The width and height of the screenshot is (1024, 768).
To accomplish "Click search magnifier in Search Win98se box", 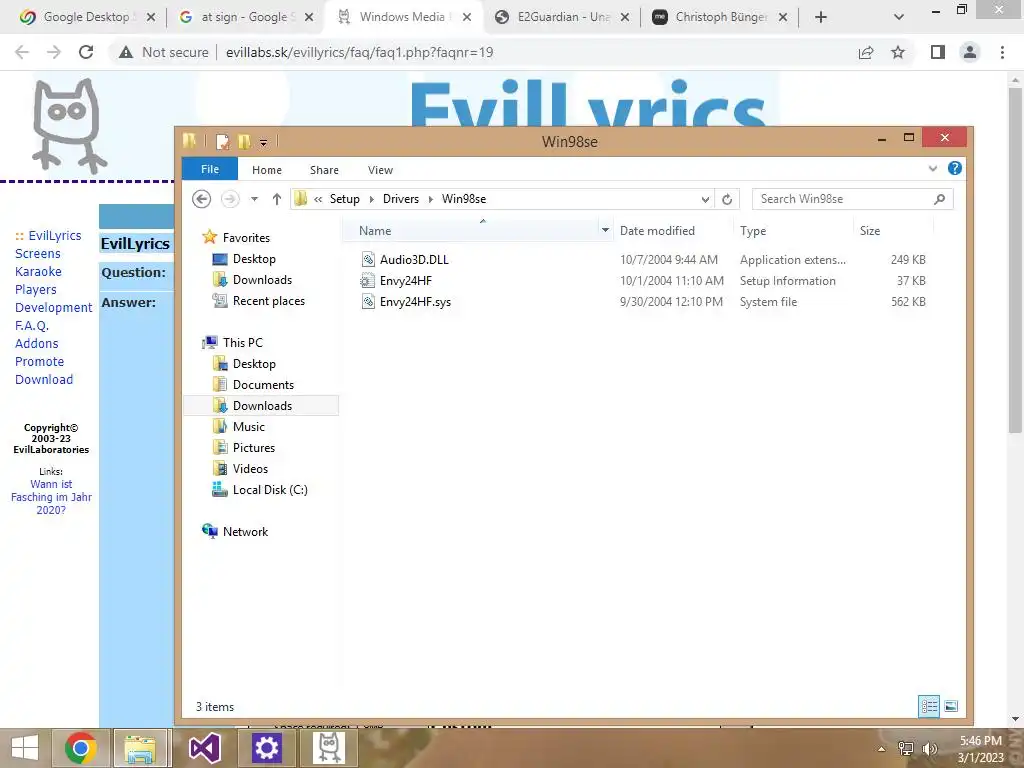I will point(939,199).
